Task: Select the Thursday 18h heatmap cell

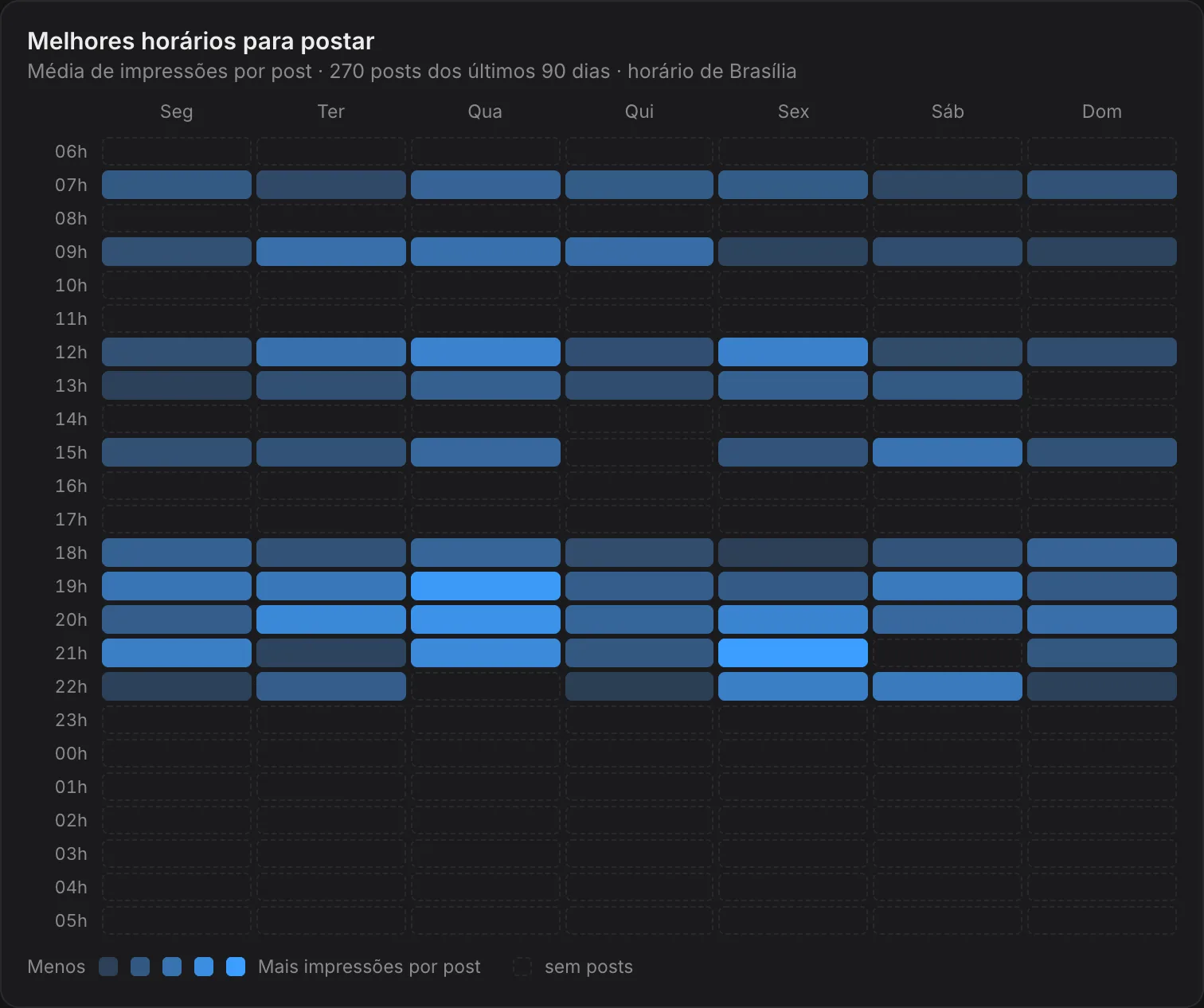Action: (x=639, y=553)
